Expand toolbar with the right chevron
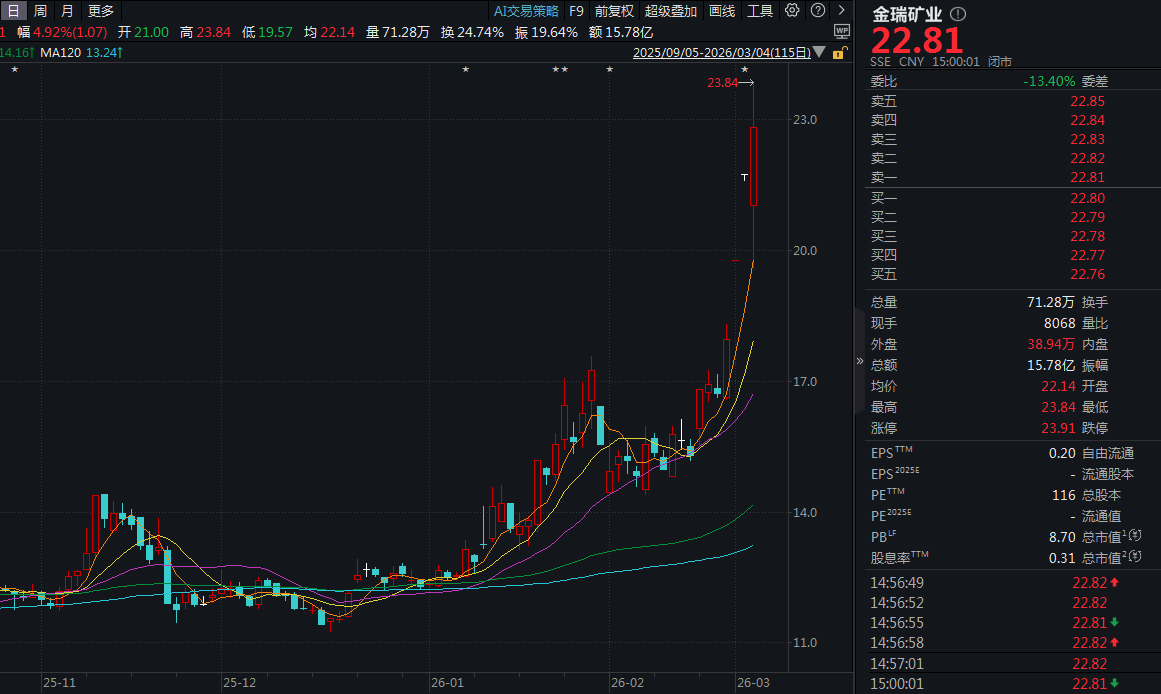The height and width of the screenshot is (694, 1161). (840, 11)
